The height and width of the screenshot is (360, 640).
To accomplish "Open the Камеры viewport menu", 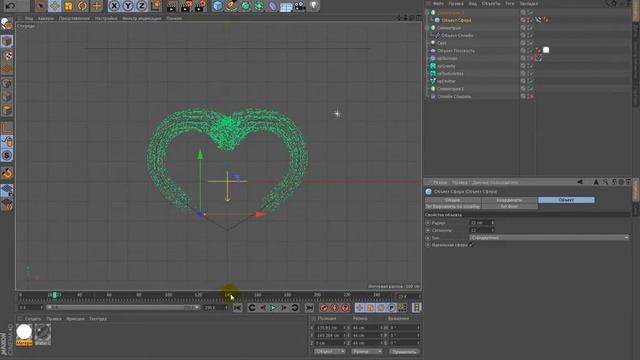I will click(x=46, y=18).
